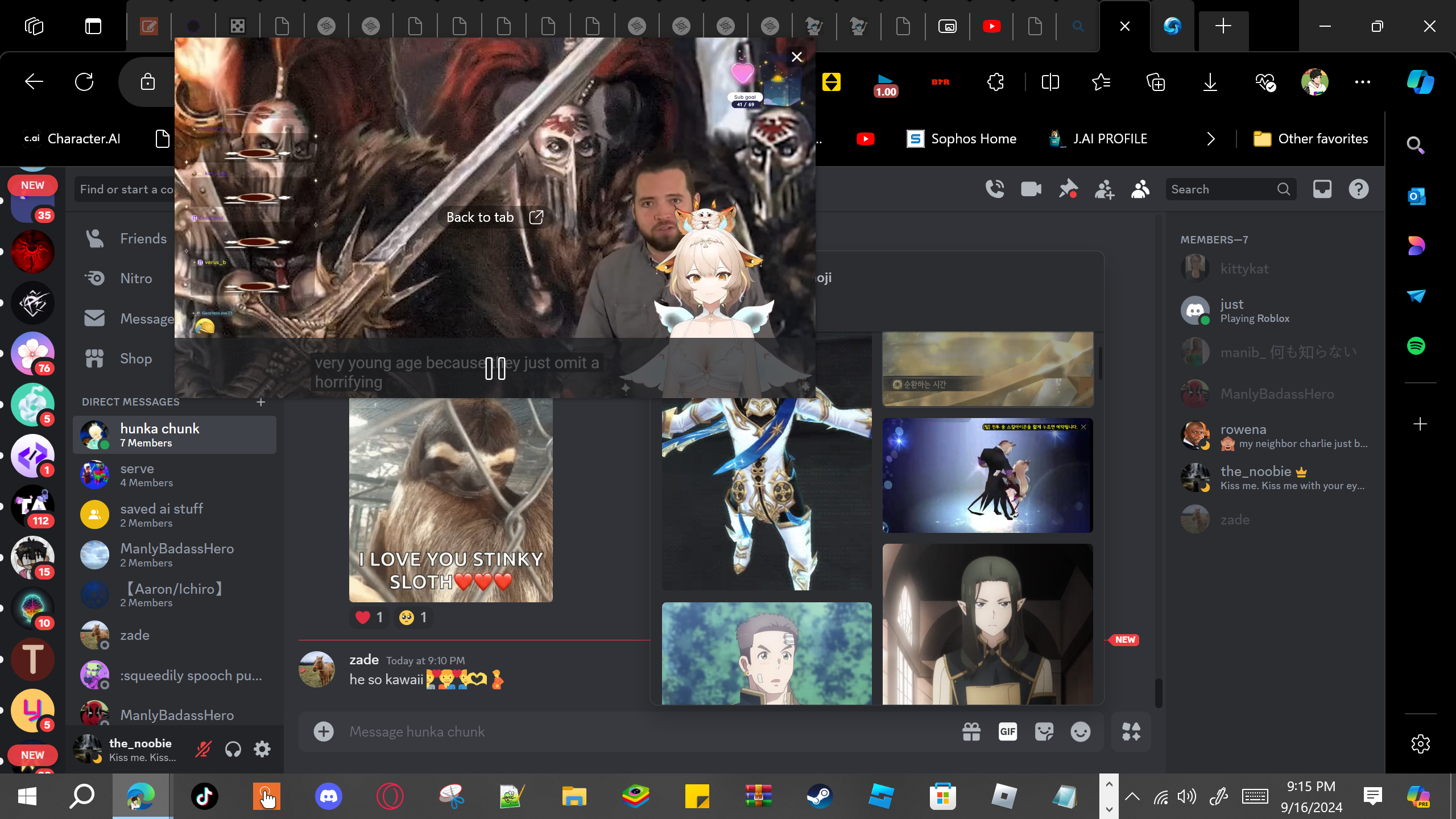1456x819 pixels.
Task: Open the Character.AI bookmark
Action: 73,139
